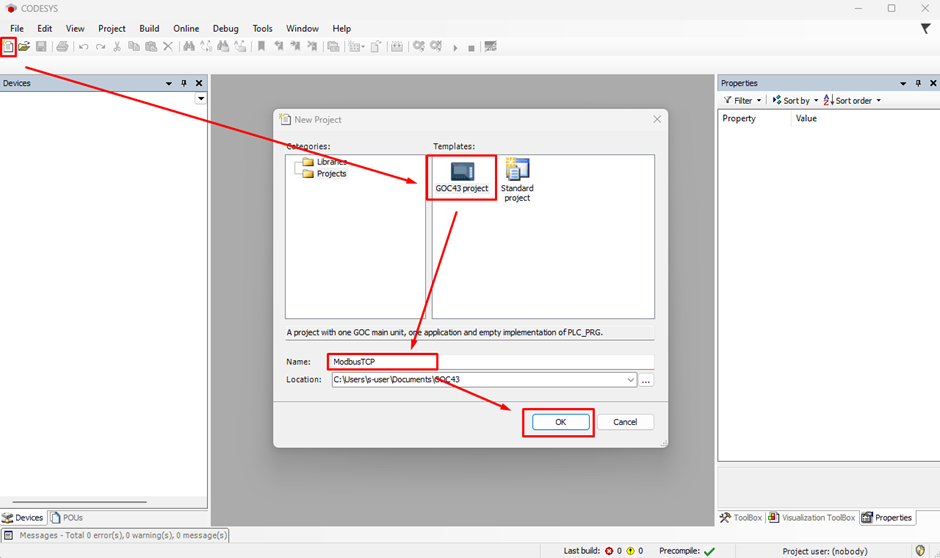Click the Logout gear toolbar icon
Viewport: 940px width, 558px height.
[436, 47]
